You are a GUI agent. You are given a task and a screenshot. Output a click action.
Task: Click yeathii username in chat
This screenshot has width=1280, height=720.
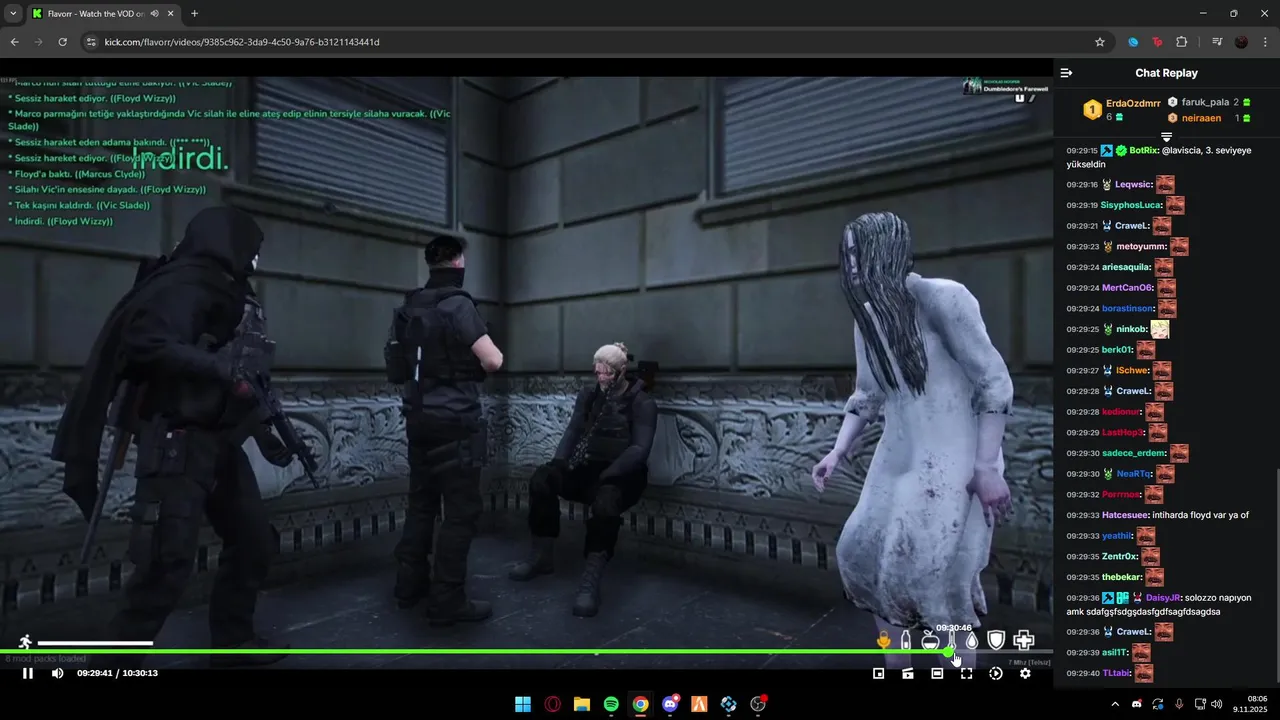[1118, 536]
